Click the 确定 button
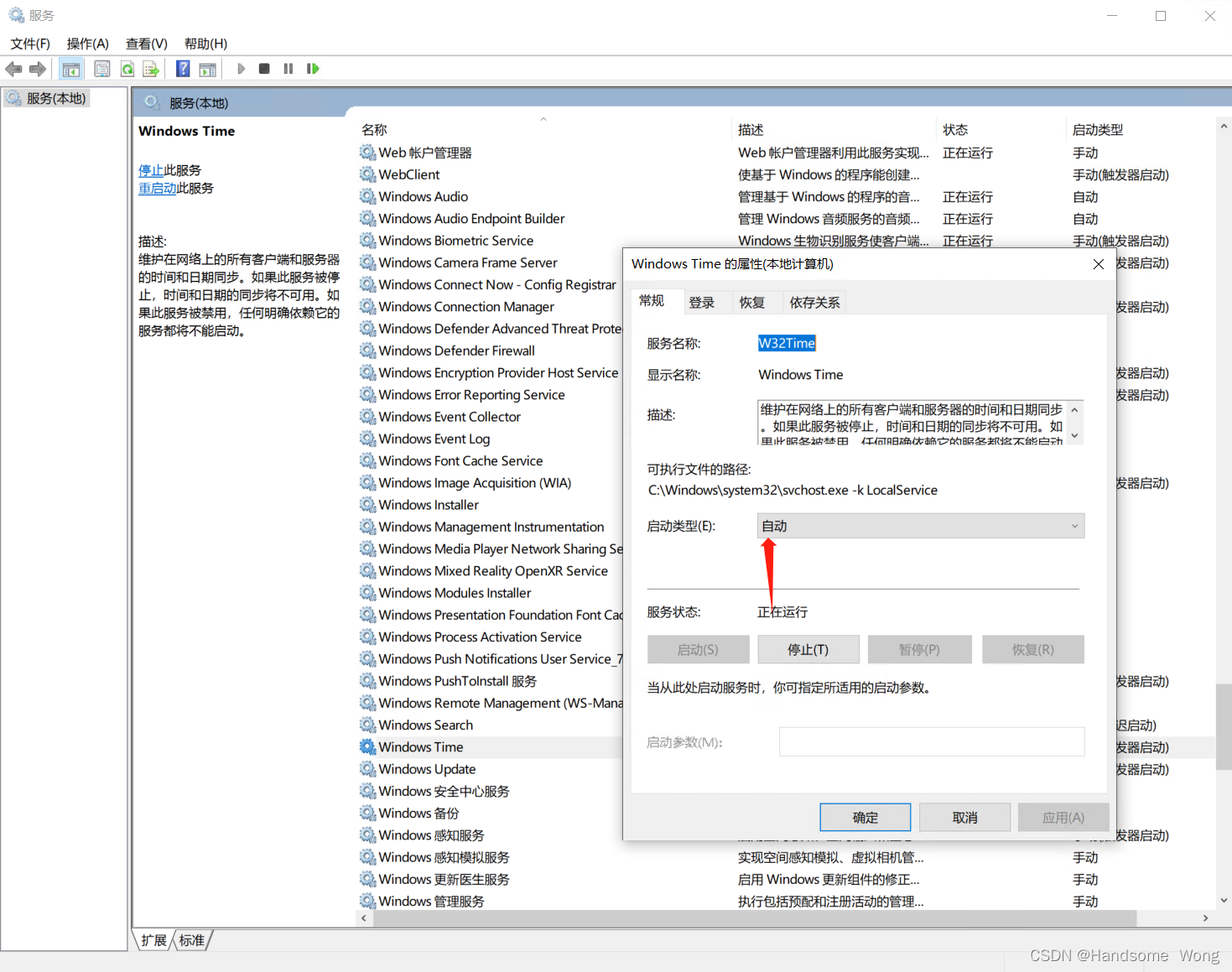1232x972 pixels. point(866,818)
